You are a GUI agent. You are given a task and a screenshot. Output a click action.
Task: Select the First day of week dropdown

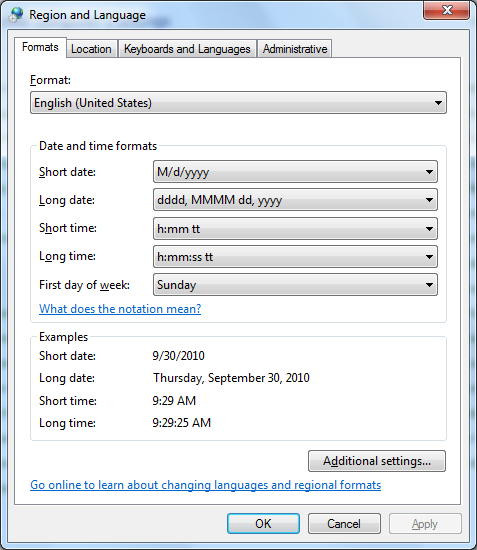pos(295,284)
